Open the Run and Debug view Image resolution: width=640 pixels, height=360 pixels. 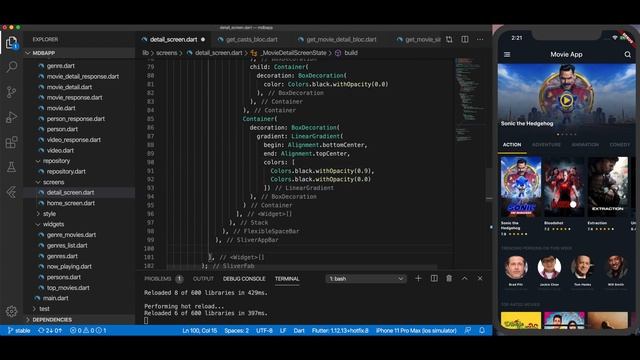11,118
